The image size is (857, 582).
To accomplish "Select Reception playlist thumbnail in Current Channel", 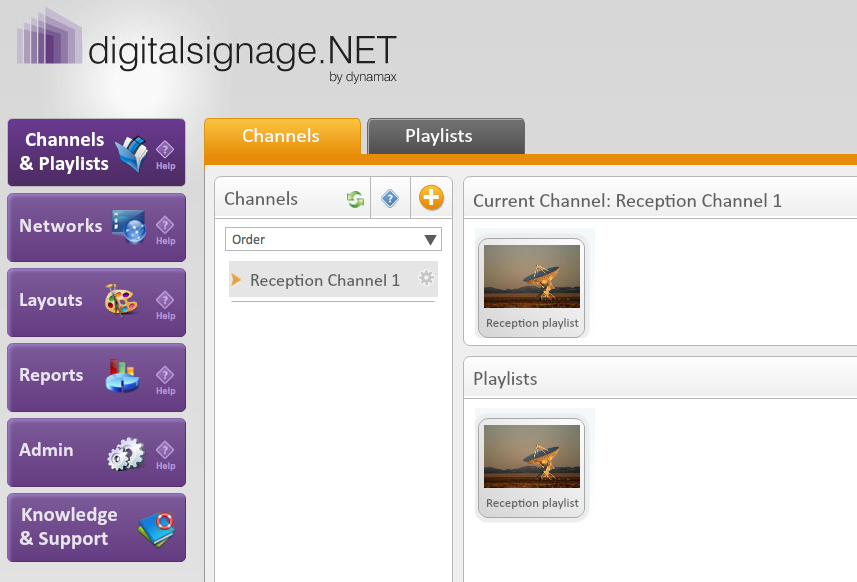I will [532, 287].
